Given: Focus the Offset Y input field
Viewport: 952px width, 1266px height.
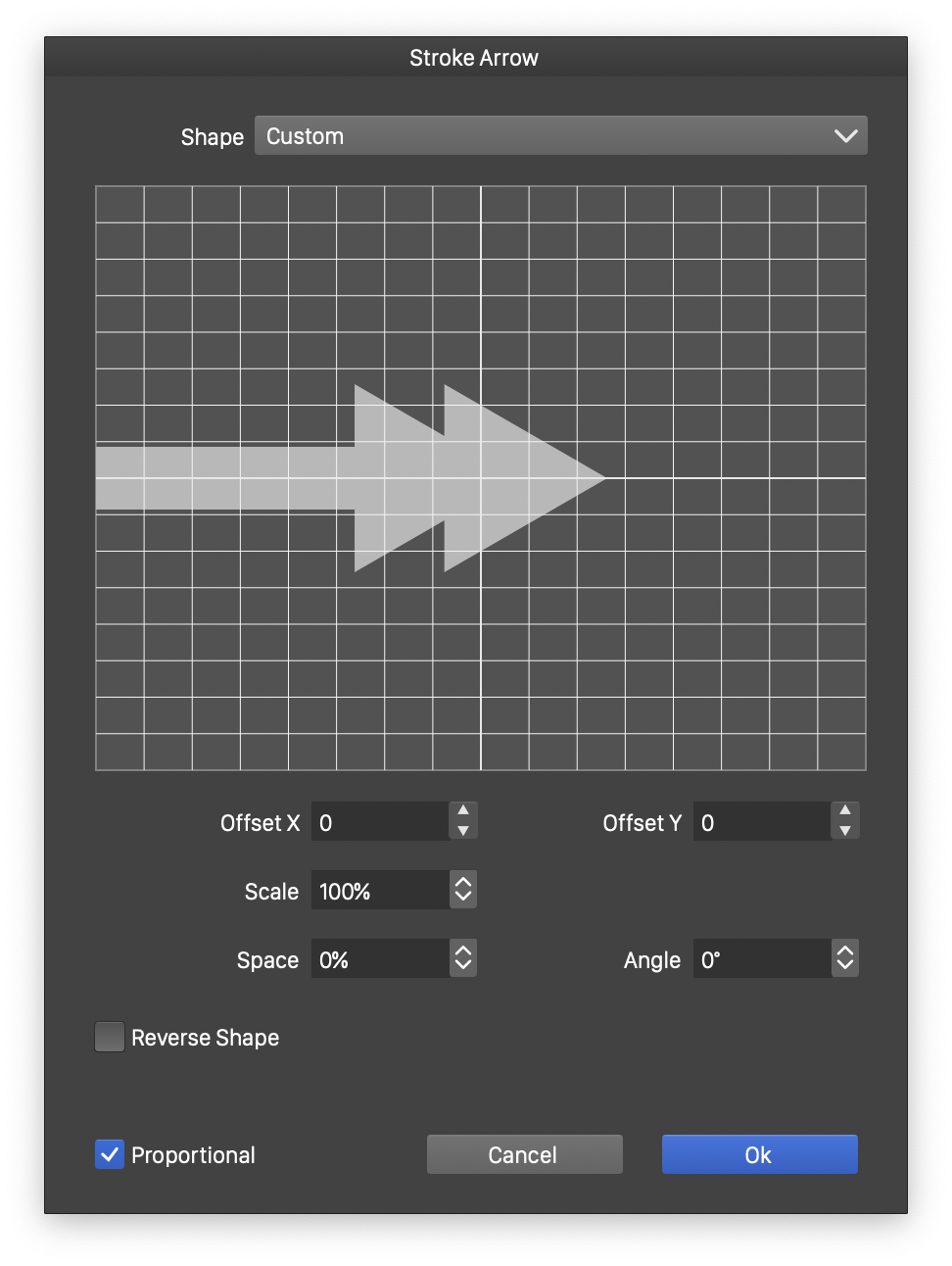Looking at the screenshot, I should tap(762, 821).
